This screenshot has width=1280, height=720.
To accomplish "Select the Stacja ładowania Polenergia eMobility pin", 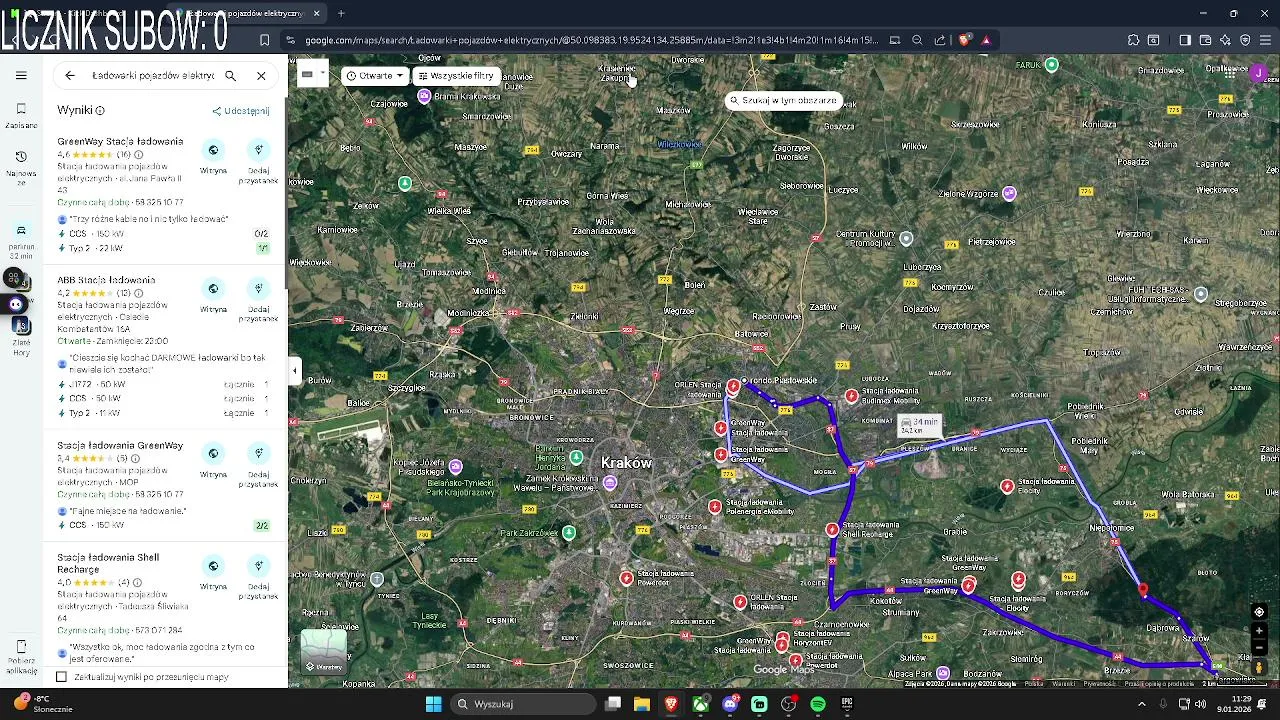I will click(715, 507).
